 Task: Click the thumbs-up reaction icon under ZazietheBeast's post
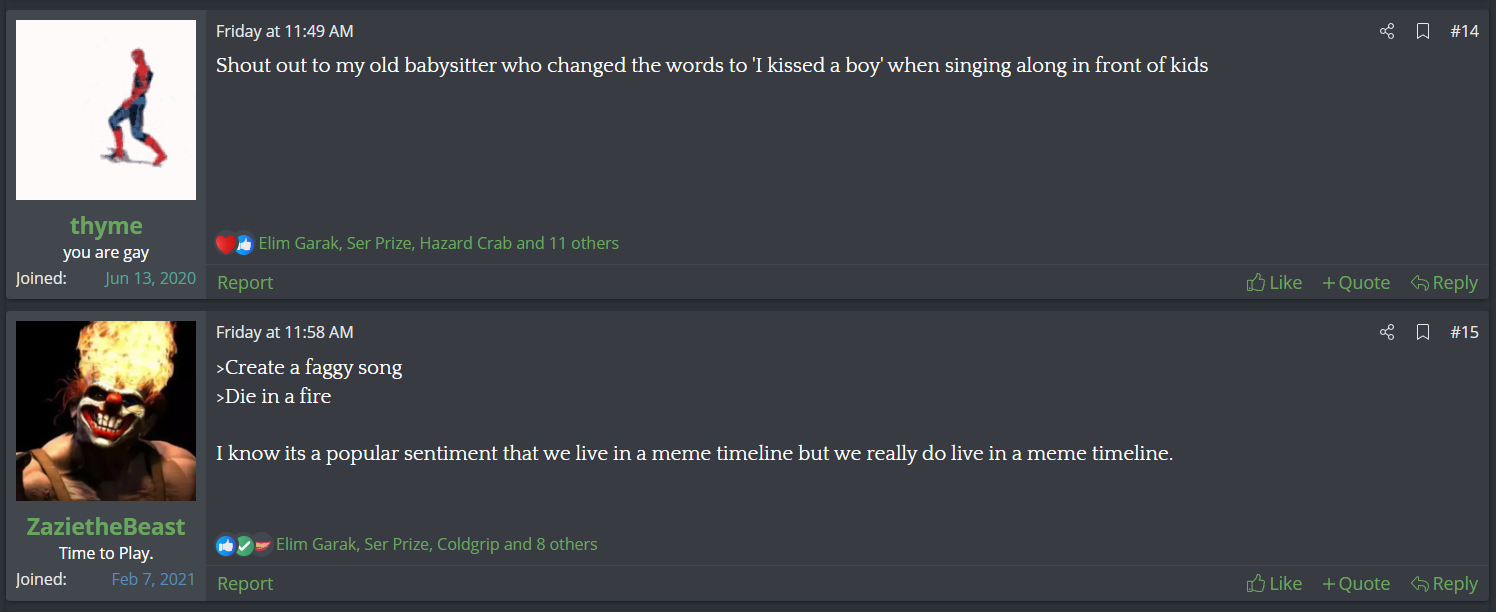[x=226, y=545]
